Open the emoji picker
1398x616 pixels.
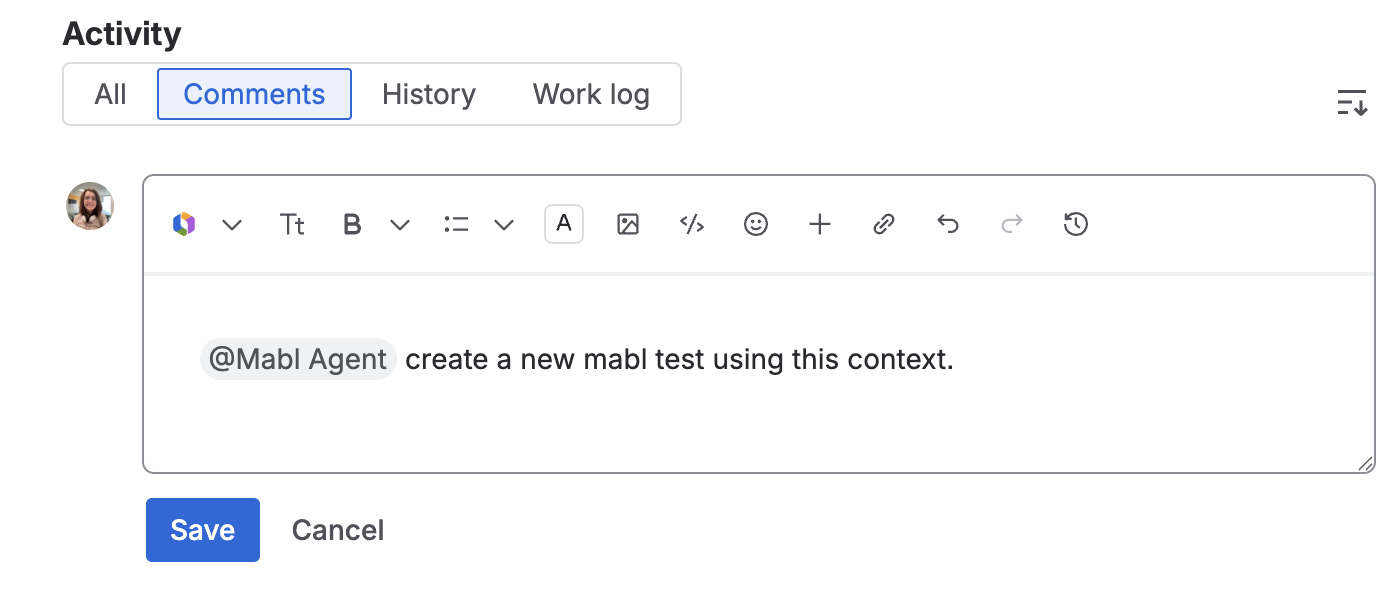(756, 224)
